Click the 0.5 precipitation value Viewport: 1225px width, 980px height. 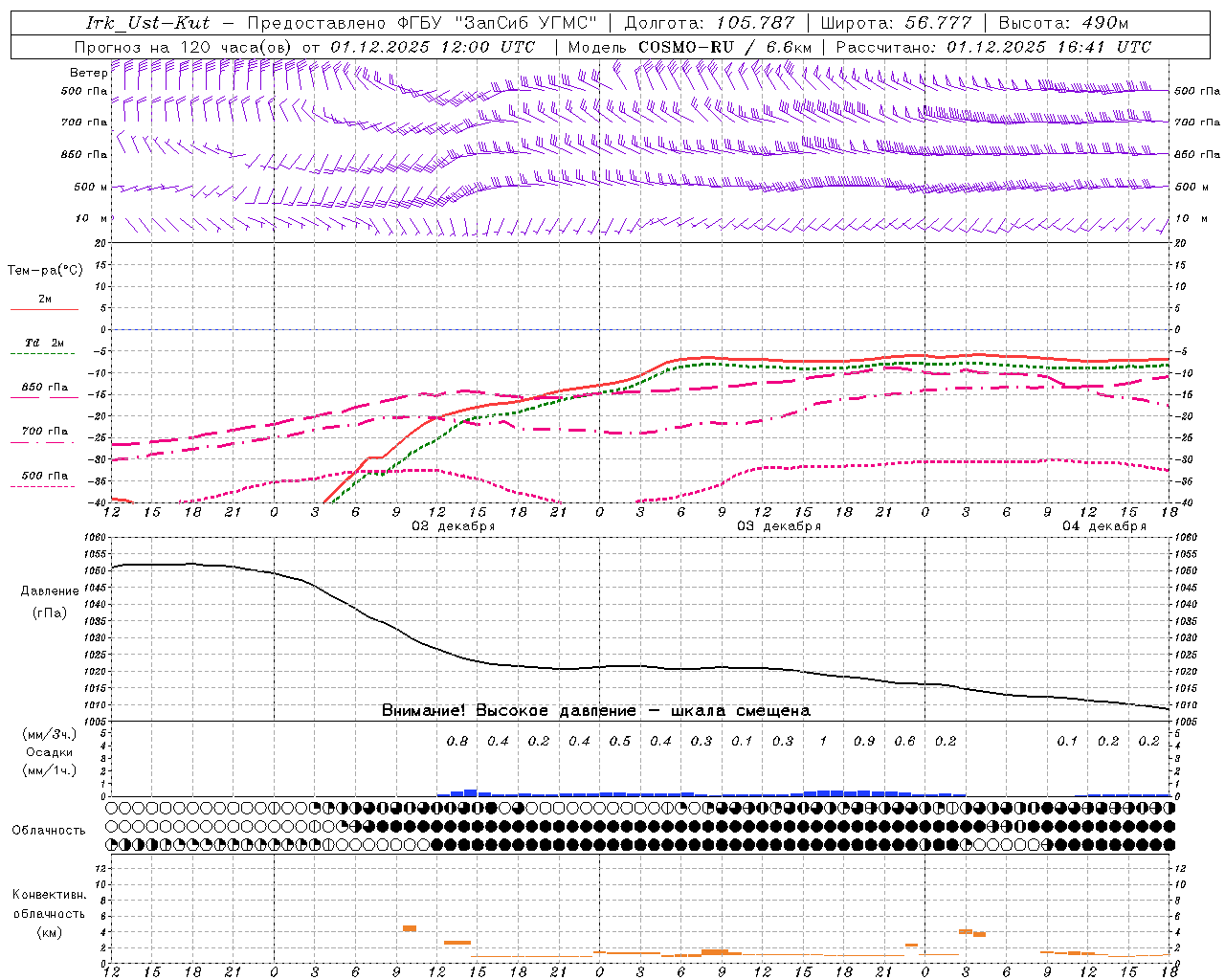click(620, 741)
